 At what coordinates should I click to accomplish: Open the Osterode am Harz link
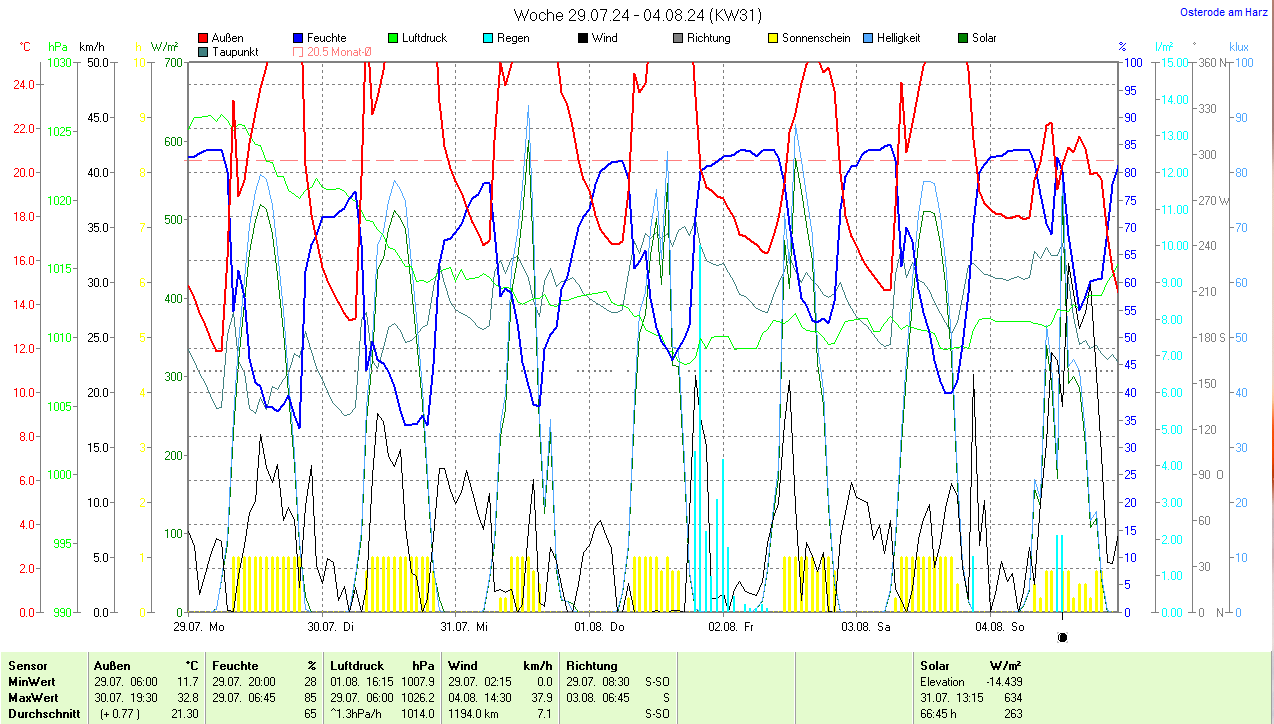pos(1225,12)
